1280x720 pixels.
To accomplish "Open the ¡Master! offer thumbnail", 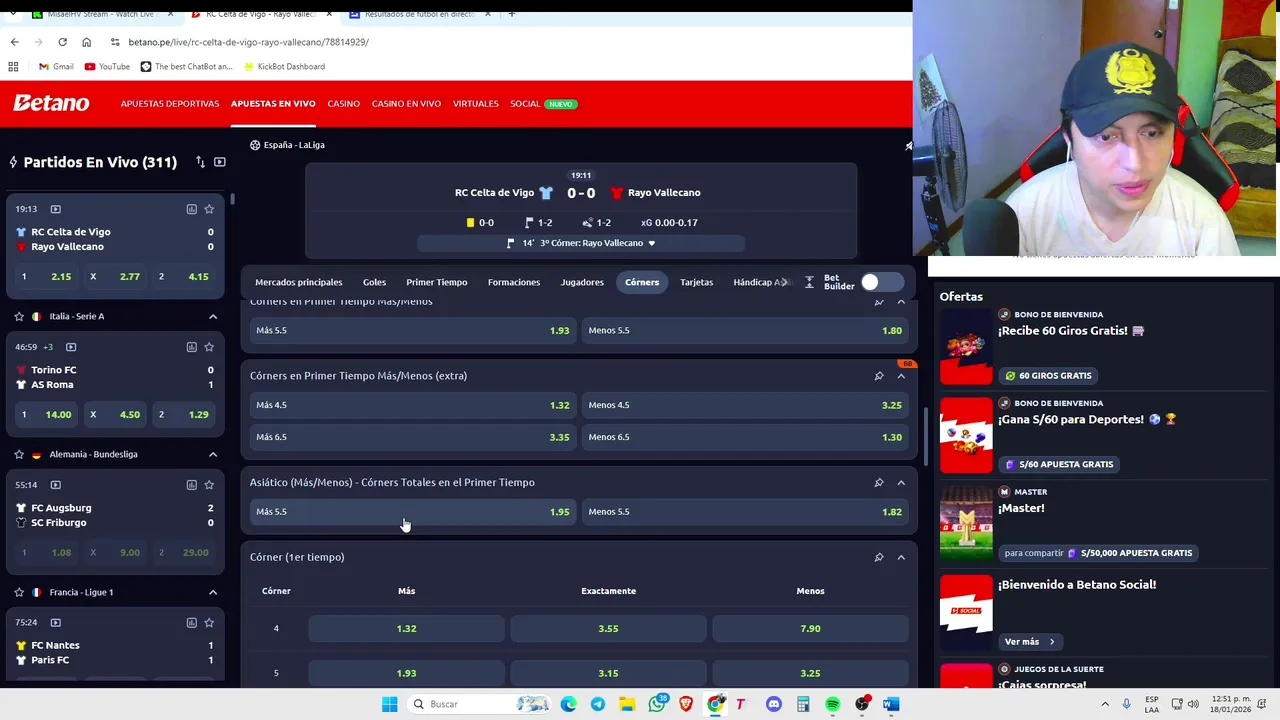I will click(966, 523).
